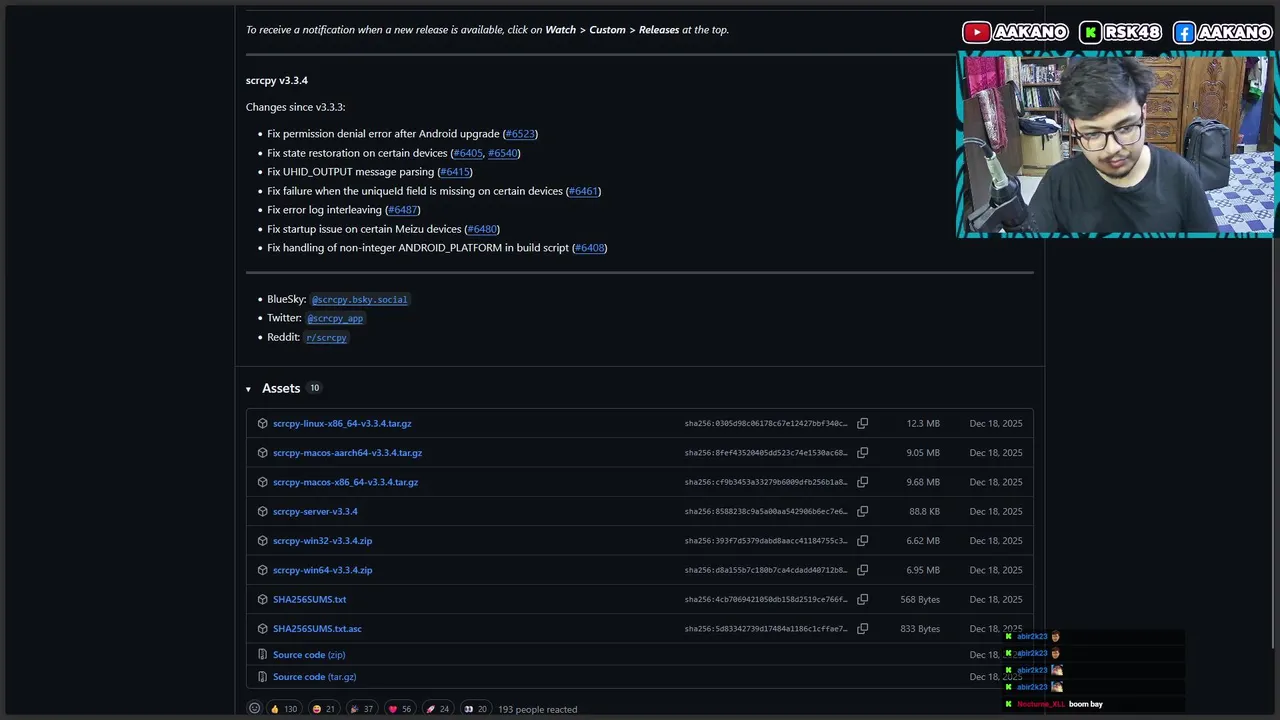
Task: Toggle eyes reaction with 20
Action: (475, 709)
